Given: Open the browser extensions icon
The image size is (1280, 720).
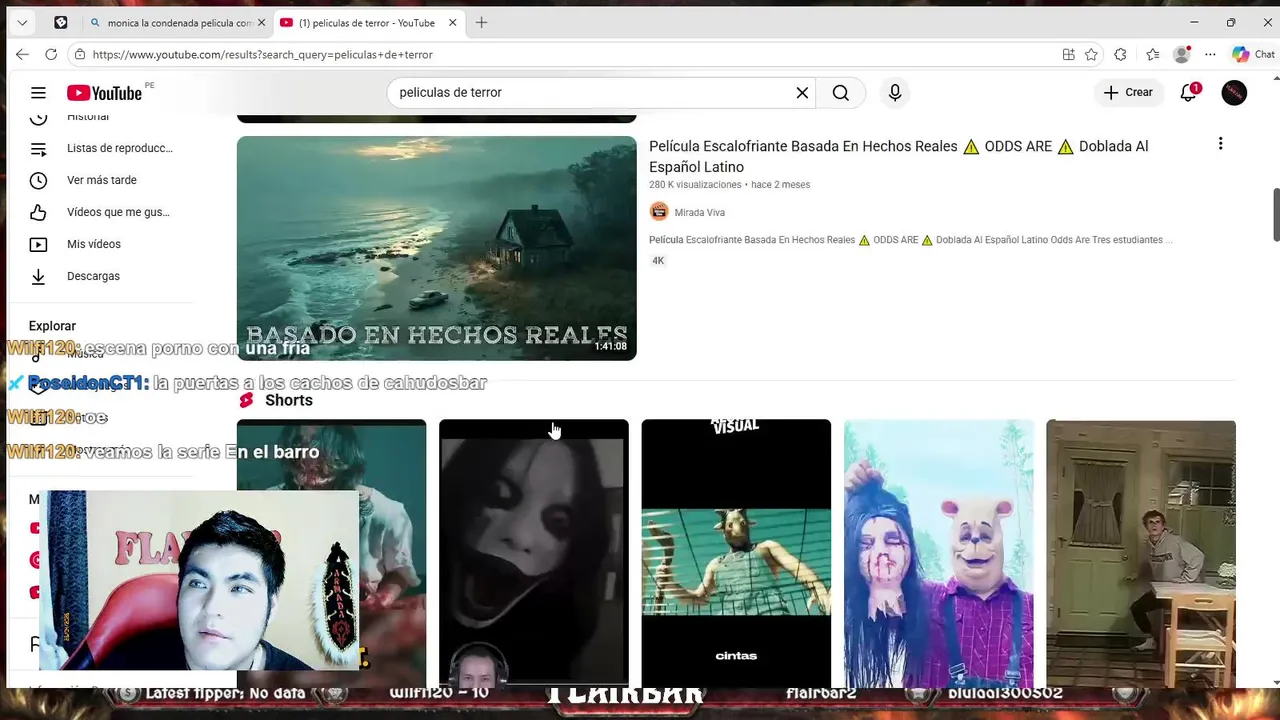Looking at the screenshot, I should coord(1120,54).
